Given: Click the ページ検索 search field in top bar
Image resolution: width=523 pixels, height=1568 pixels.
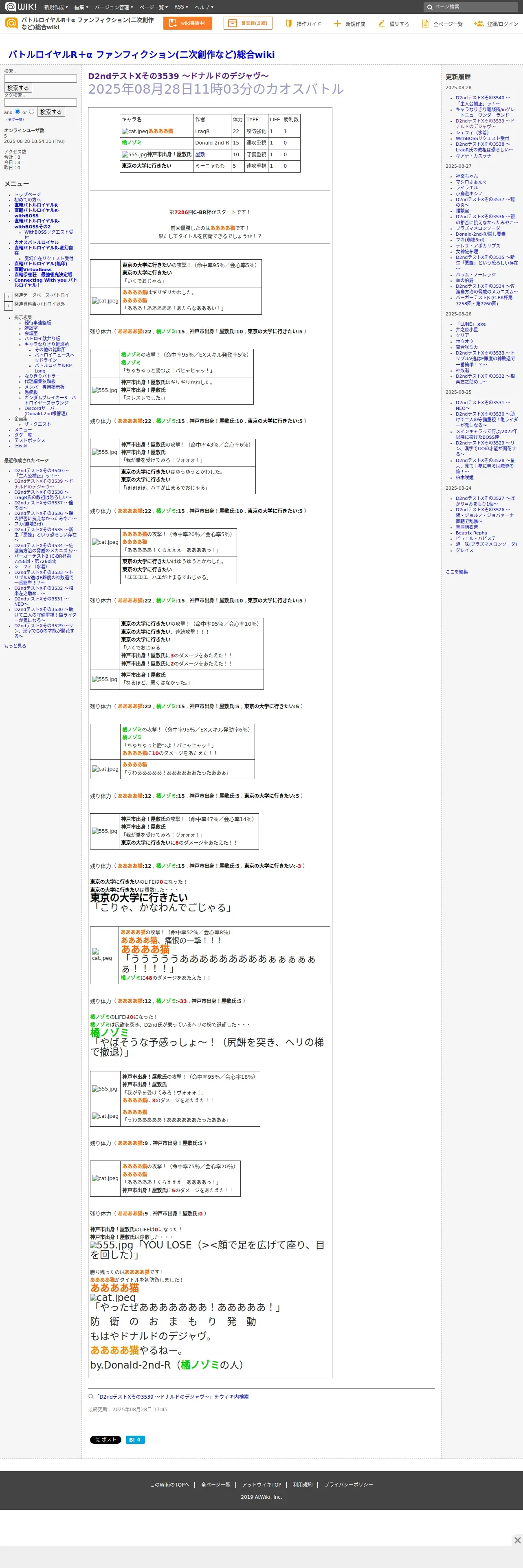Looking at the screenshot, I should coord(470,7).
